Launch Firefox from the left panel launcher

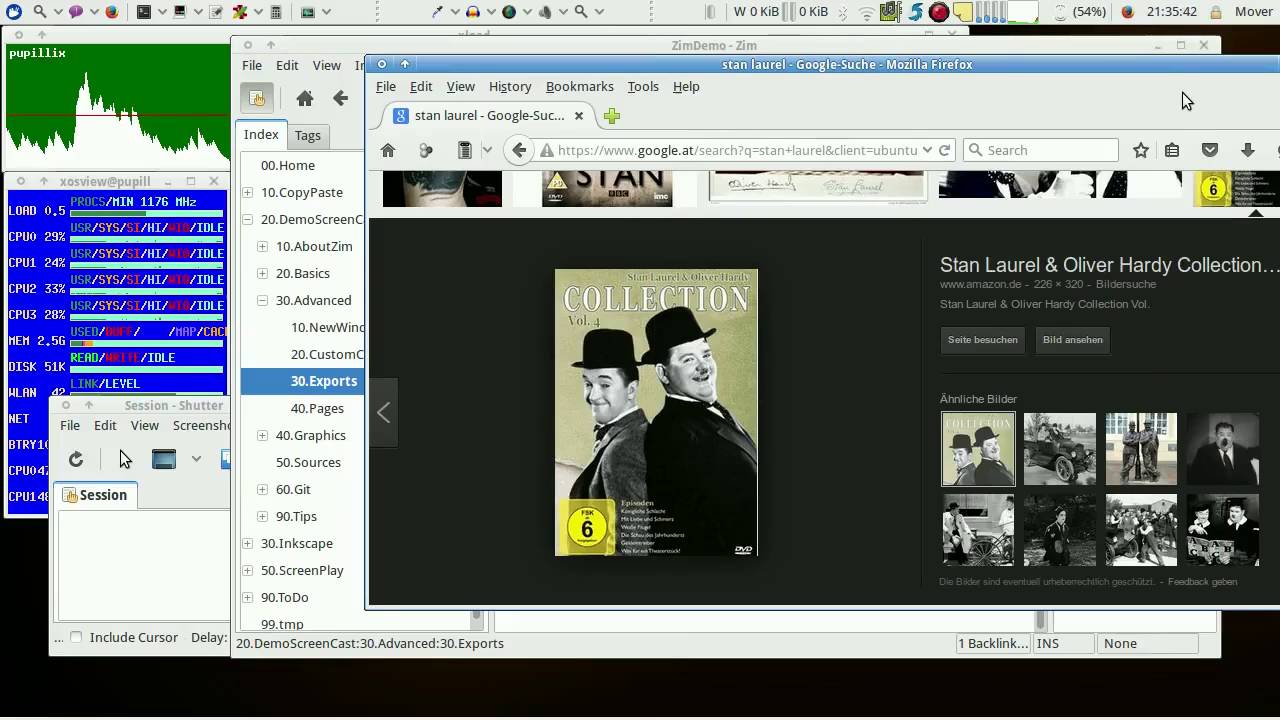click(112, 12)
